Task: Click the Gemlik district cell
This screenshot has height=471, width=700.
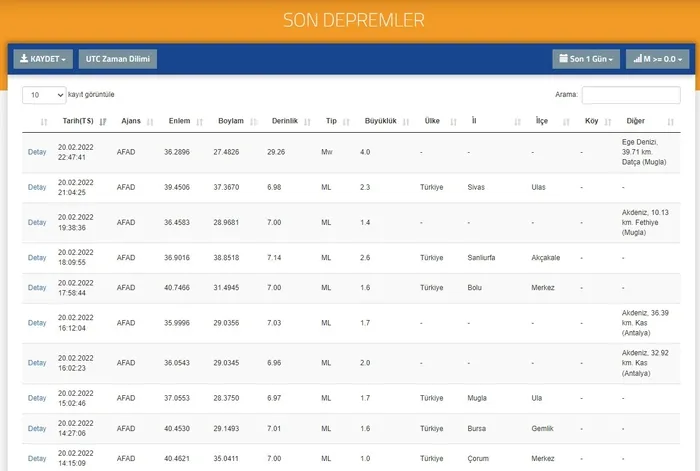Action: click(x=542, y=429)
